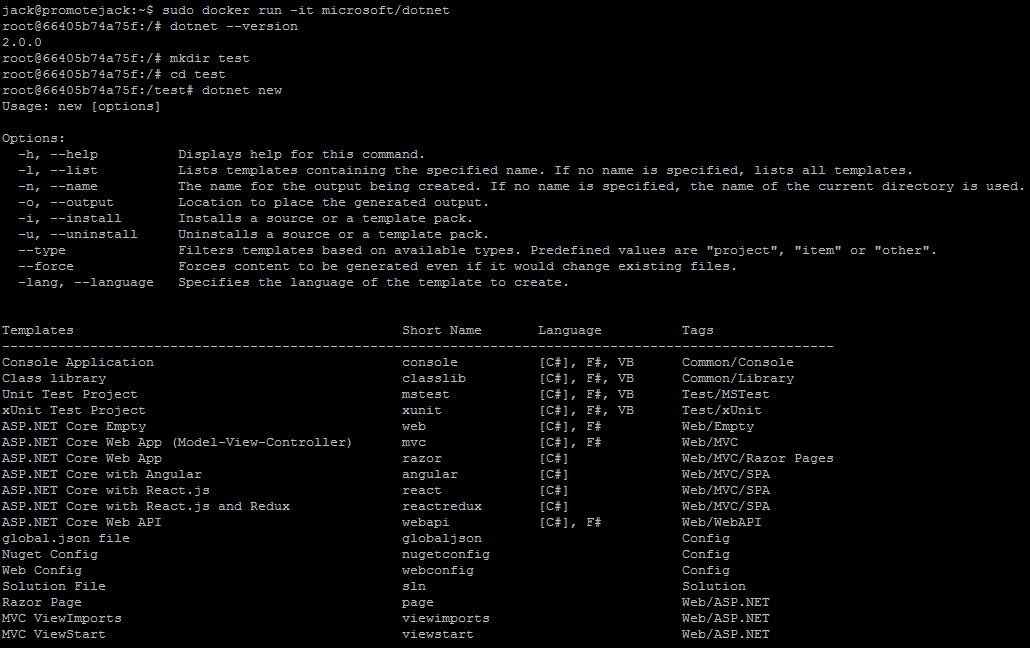Click 'Web Config' template name
1030x648 pixels.
(x=42, y=570)
